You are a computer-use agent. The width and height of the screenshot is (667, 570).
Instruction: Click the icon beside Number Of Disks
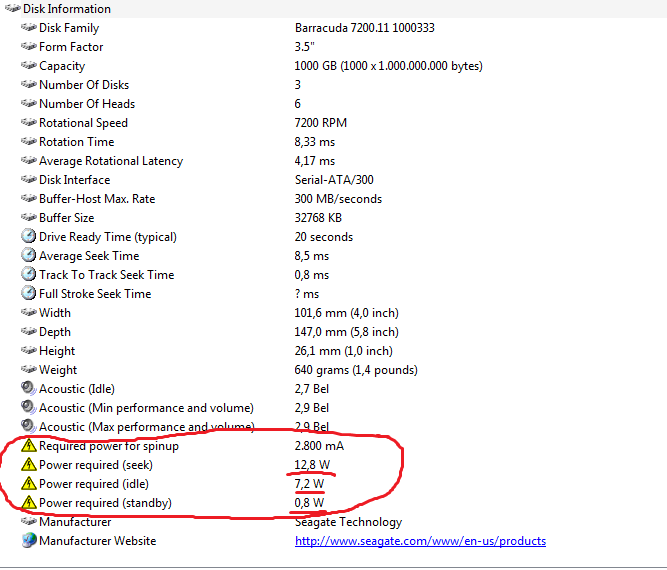tap(29, 84)
